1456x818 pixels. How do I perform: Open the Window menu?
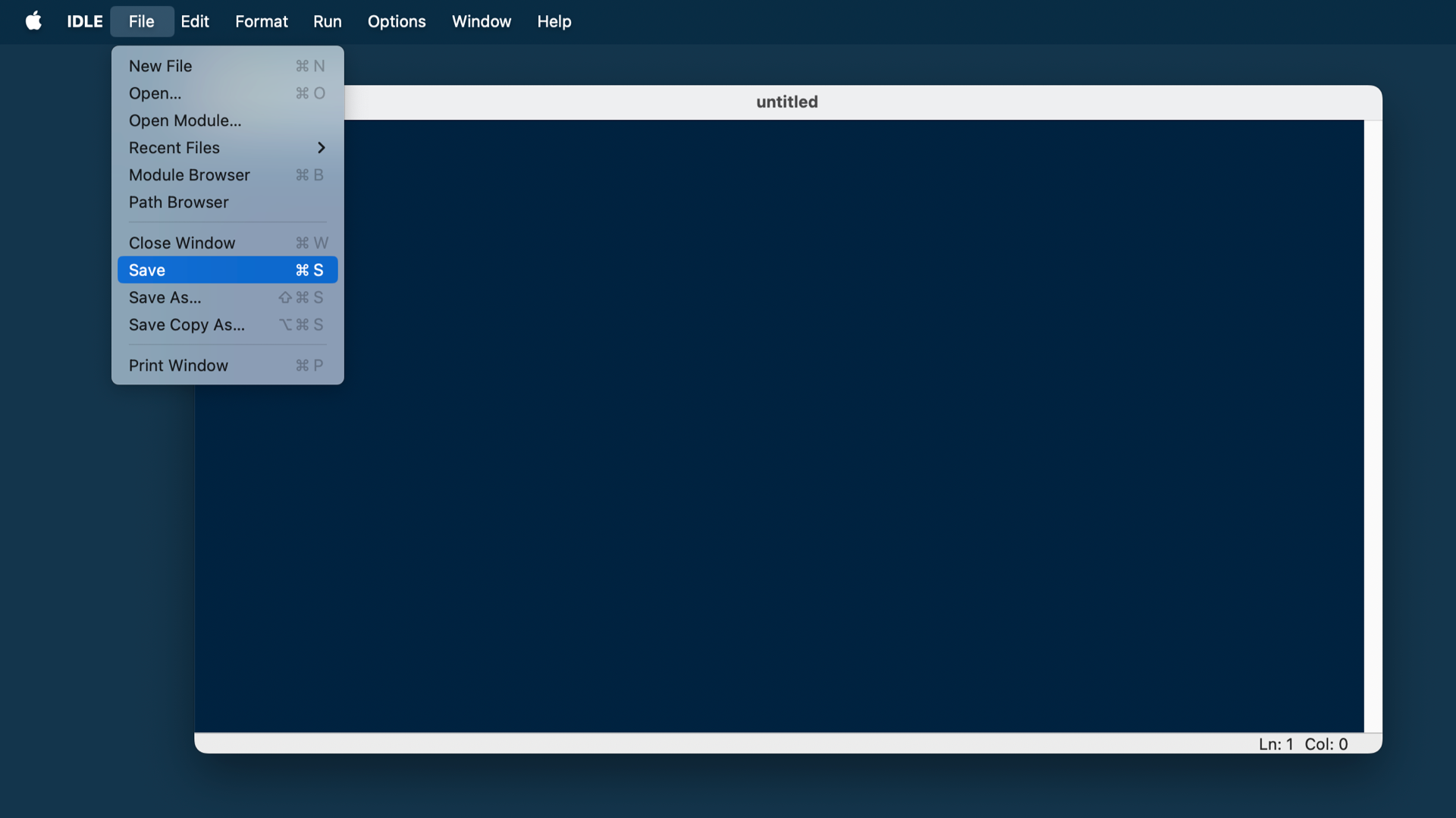point(482,21)
